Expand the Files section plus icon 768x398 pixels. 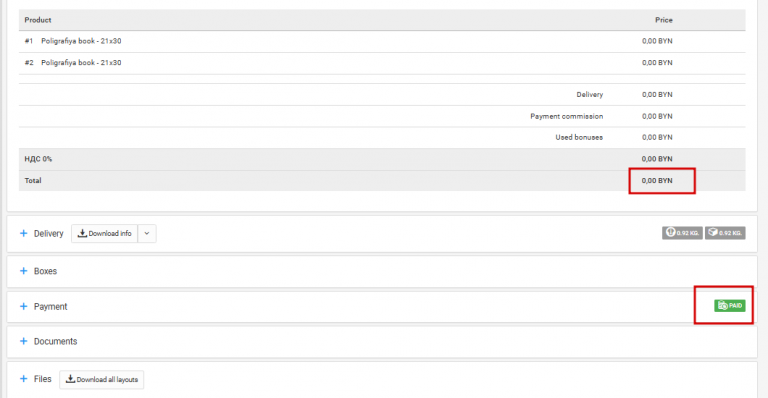(x=24, y=379)
